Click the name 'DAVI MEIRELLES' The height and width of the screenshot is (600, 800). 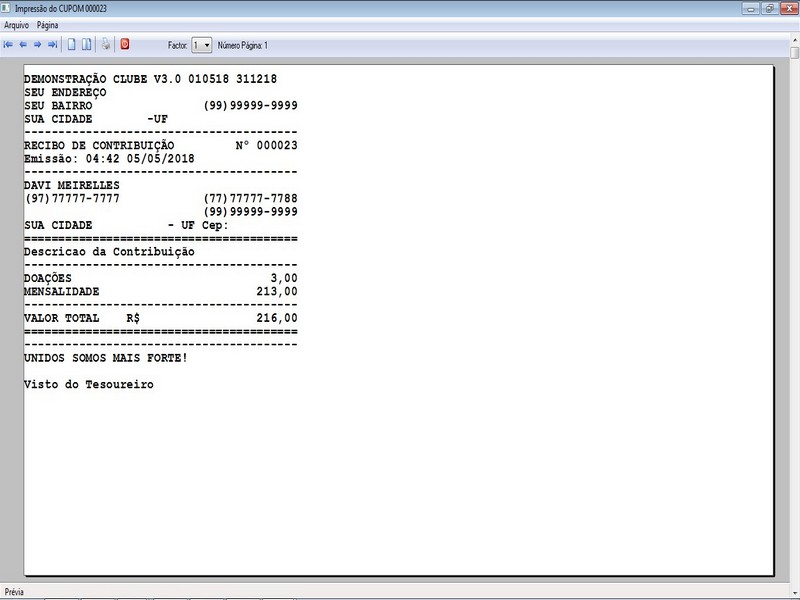[72, 185]
